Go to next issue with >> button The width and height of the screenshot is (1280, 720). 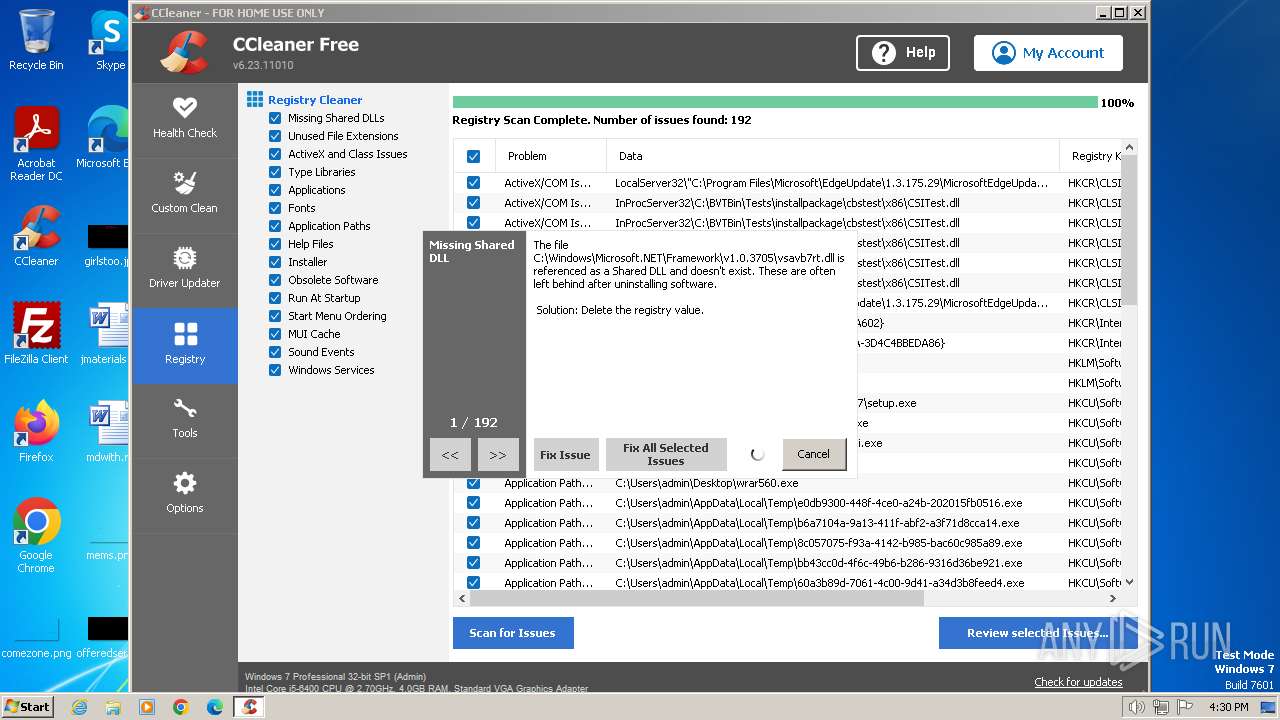tap(498, 455)
